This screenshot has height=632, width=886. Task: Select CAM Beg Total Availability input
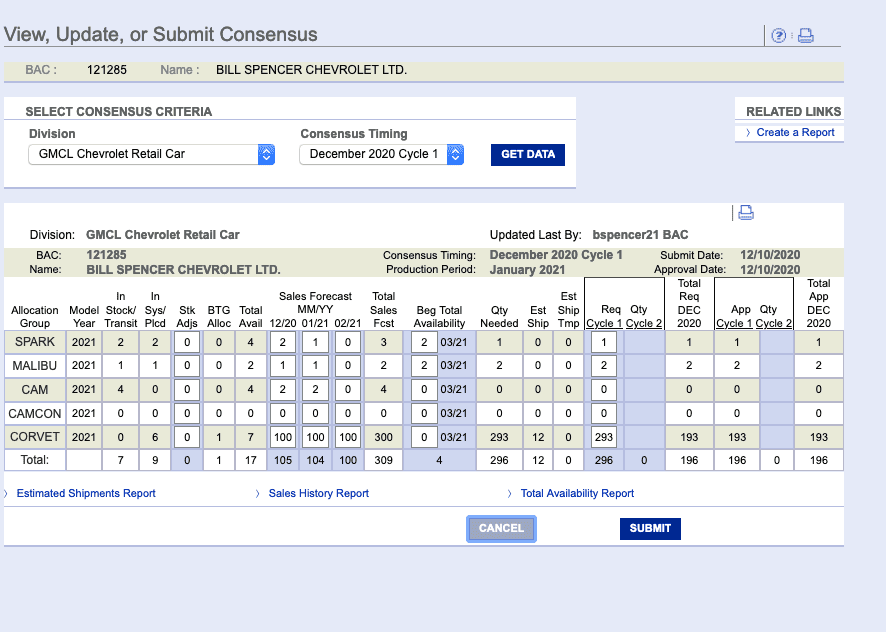pyautogui.click(x=424, y=389)
